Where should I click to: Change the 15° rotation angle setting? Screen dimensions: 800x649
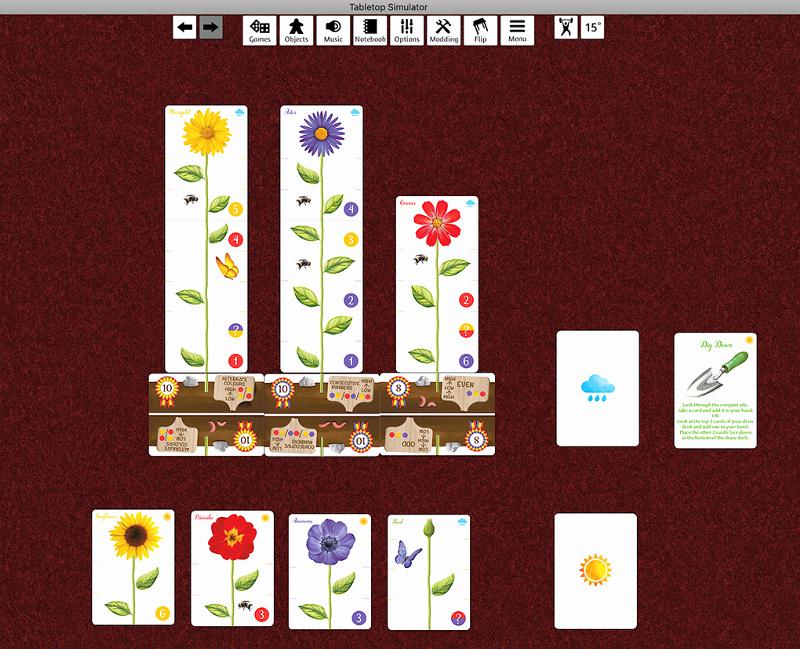click(592, 27)
